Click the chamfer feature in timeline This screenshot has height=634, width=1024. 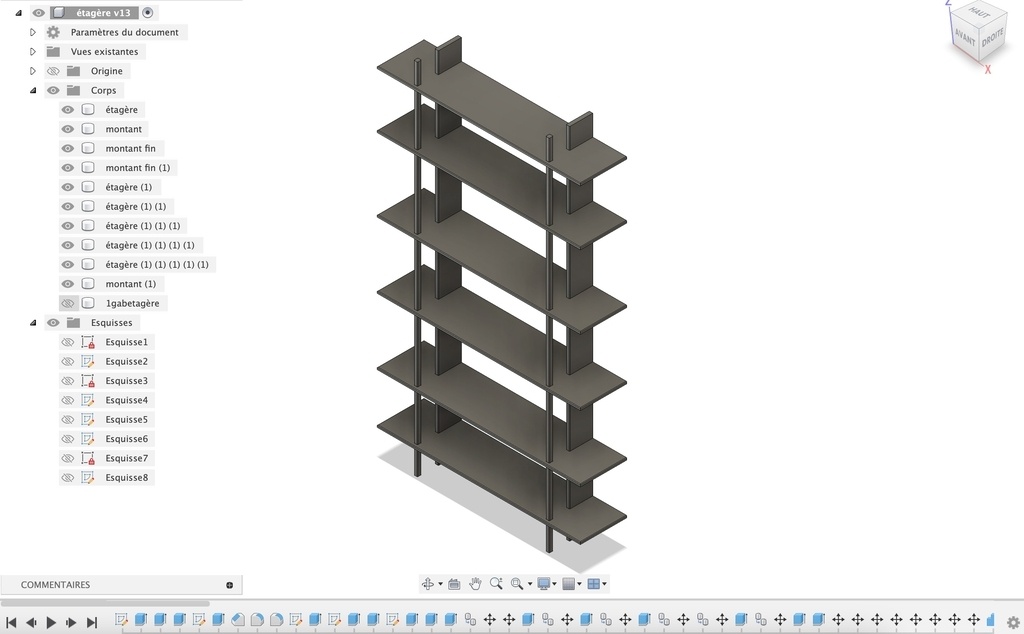(x=238, y=620)
